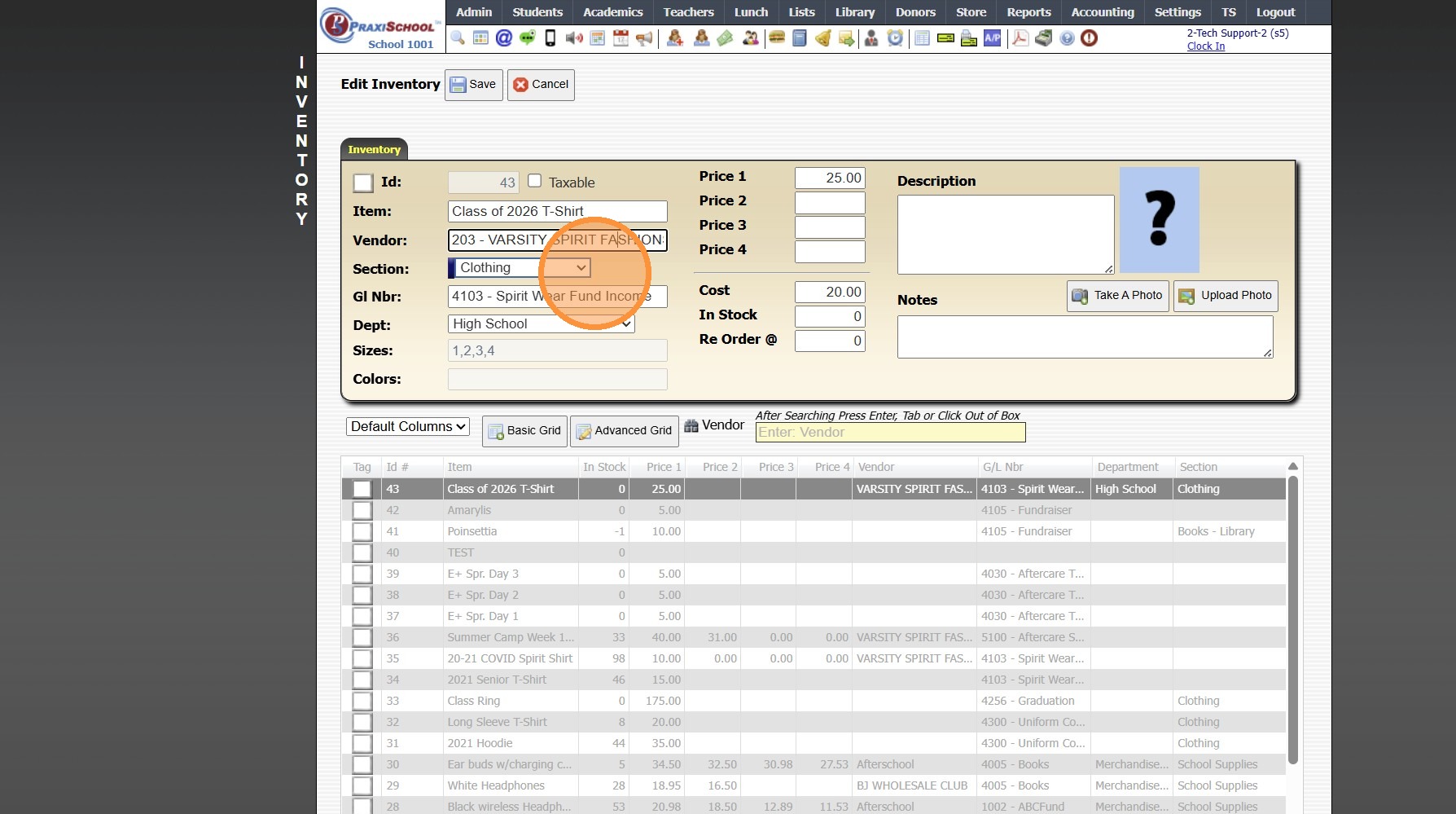Click the Save button

click(x=473, y=85)
